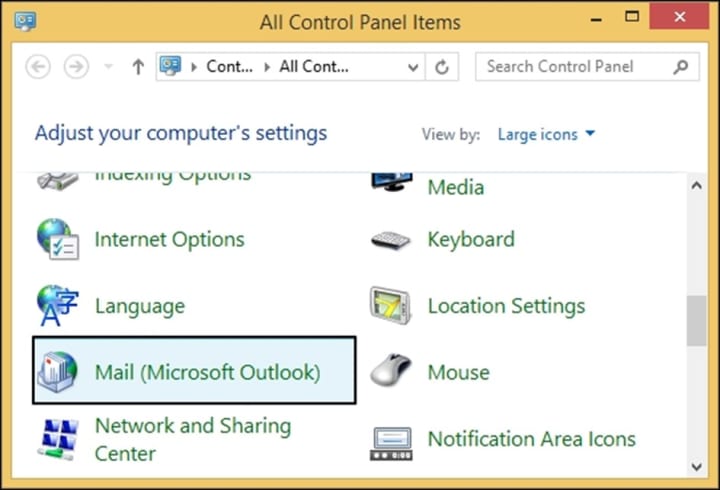
Task: Open the Internet Options globe icon
Action: pos(58,239)
